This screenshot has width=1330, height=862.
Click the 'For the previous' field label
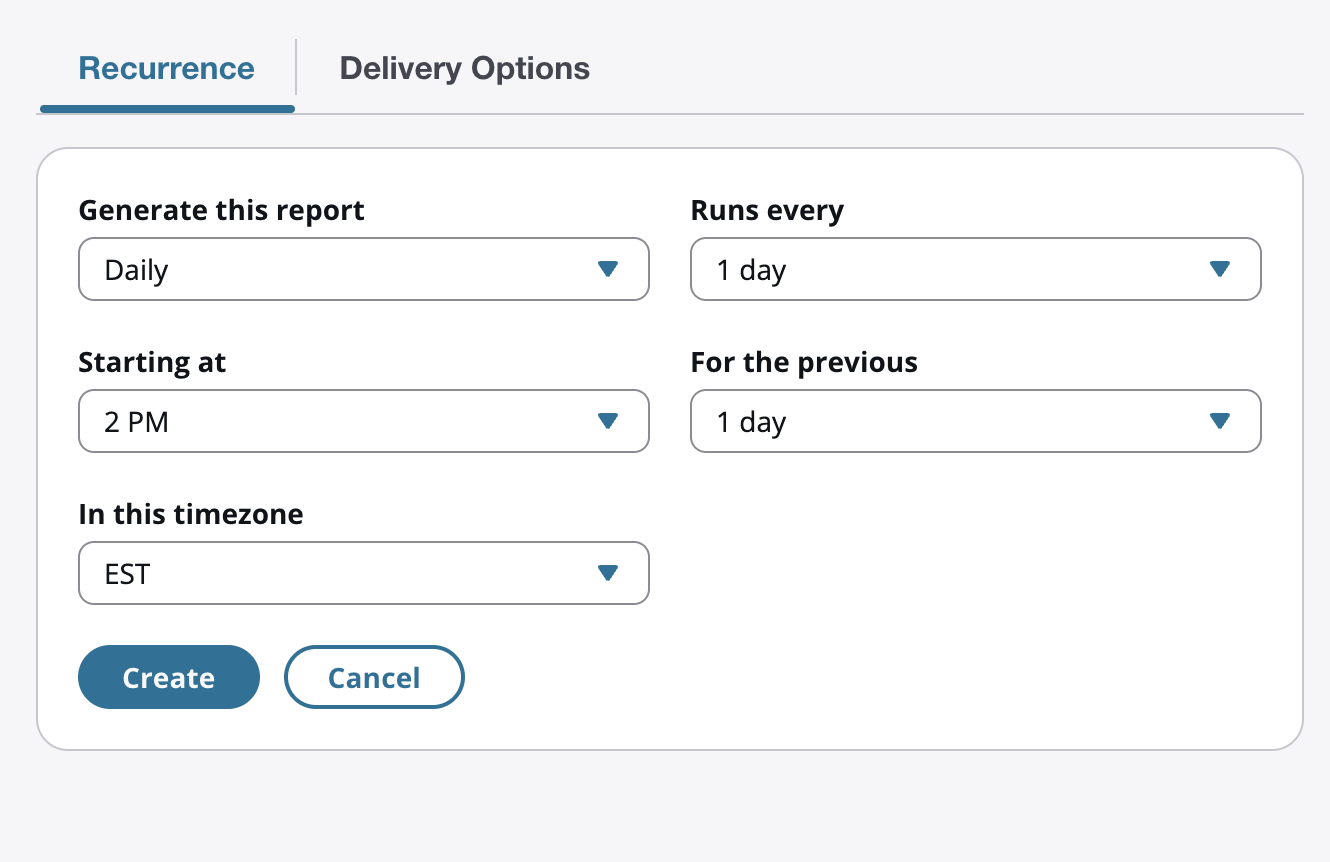[804, 362]
